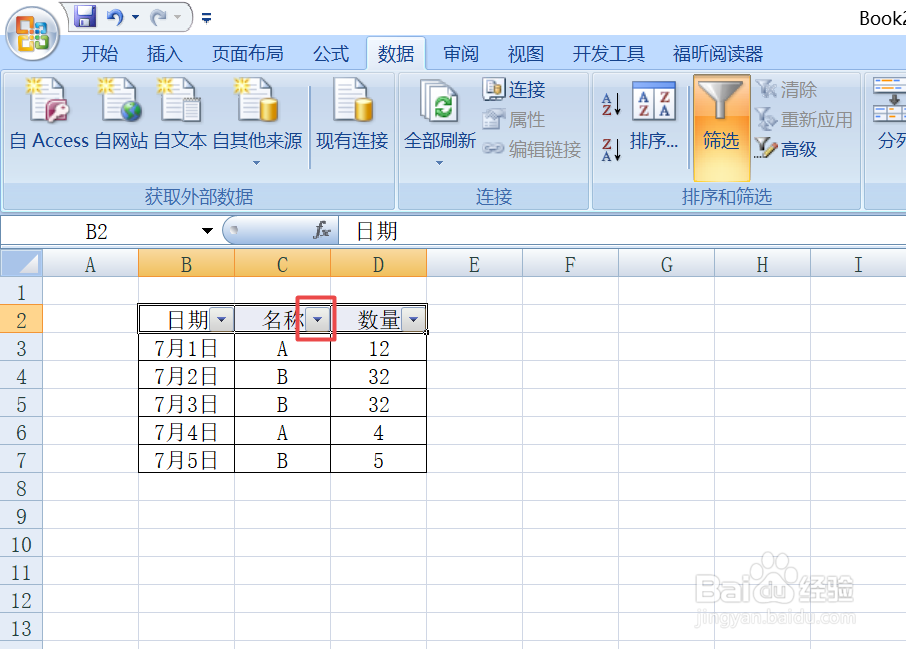Open the 开发工具 tab
906x649 pixels.
[608, 54]
